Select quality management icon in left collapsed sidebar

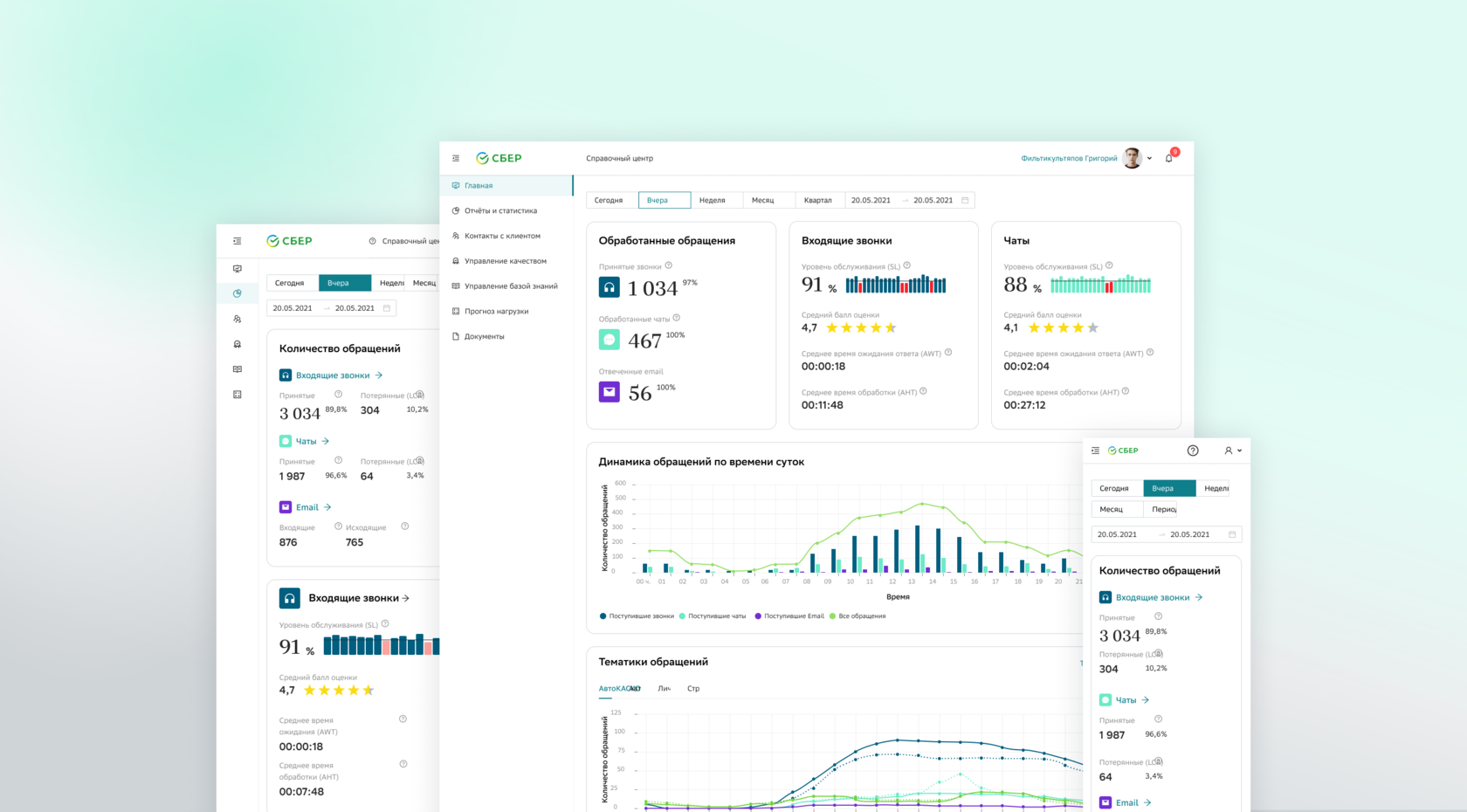(237, 344)
